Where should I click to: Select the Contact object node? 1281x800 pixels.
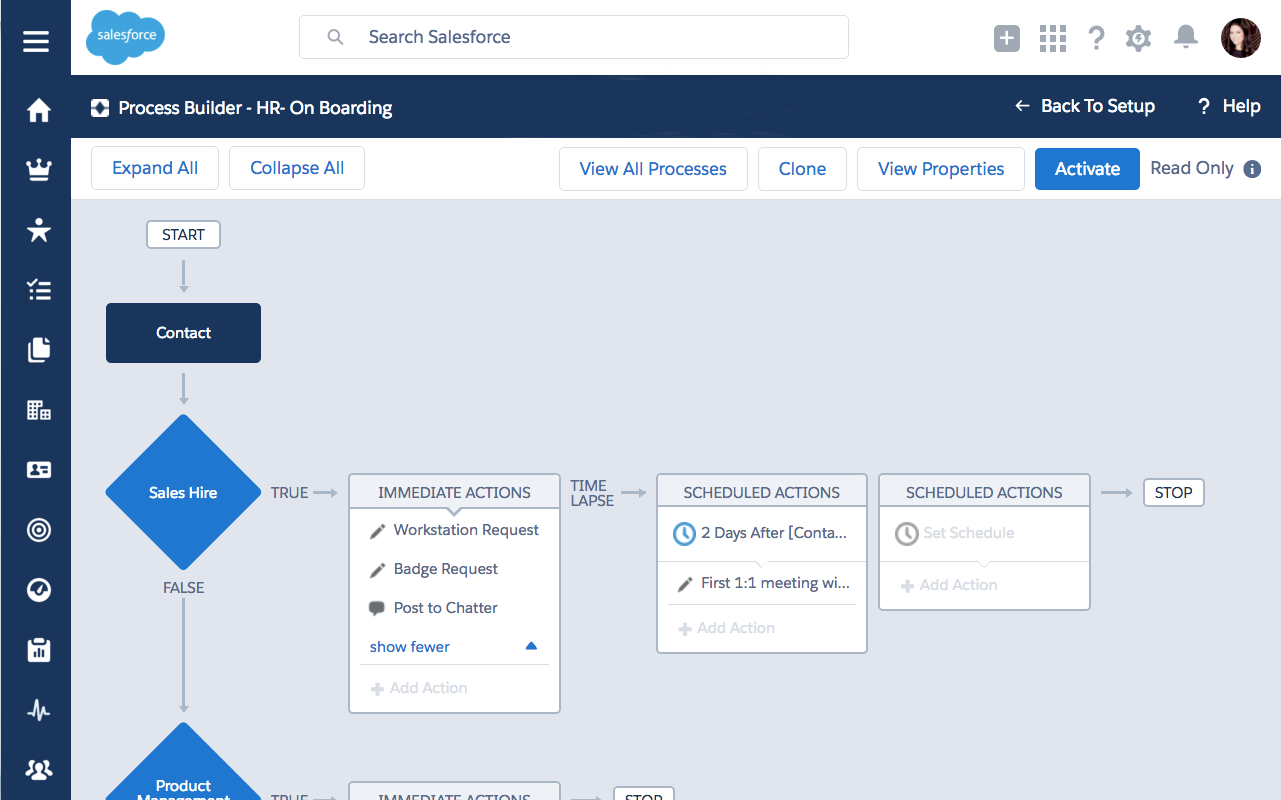pyautogui.click(x=183, y=333)
